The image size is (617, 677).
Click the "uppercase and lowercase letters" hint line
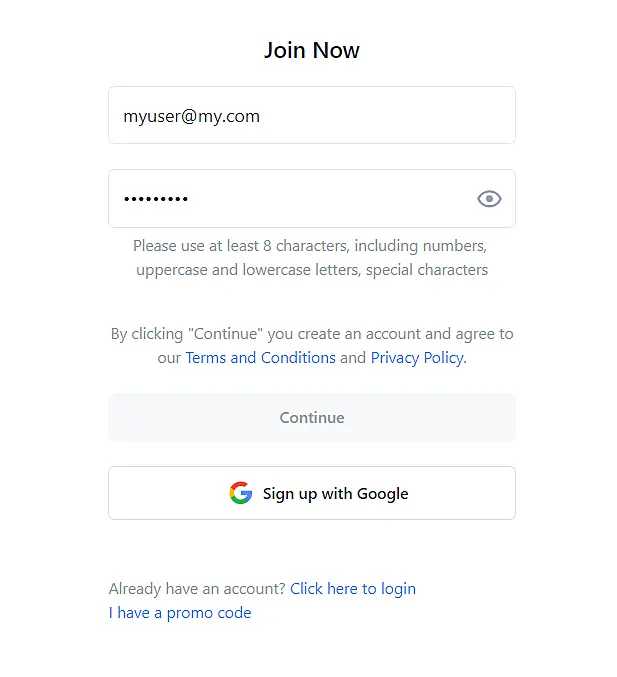[311, 270]
